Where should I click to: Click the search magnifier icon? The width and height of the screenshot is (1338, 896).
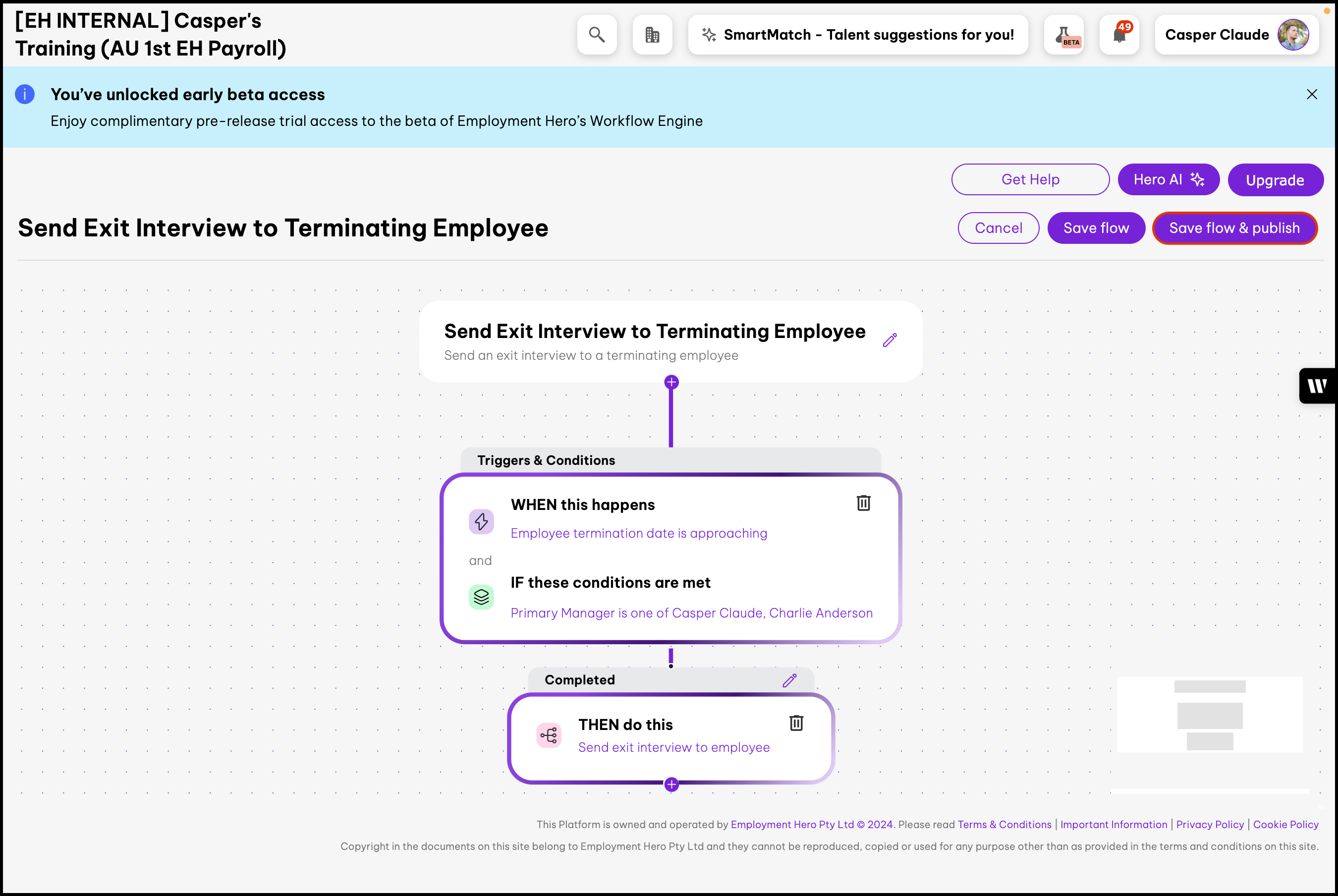click(597, 35)
